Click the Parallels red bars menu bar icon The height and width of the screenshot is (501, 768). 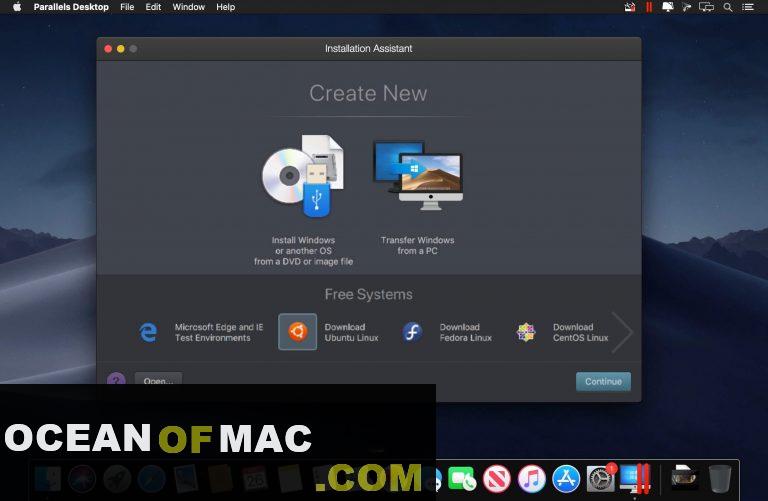point(649,7)
